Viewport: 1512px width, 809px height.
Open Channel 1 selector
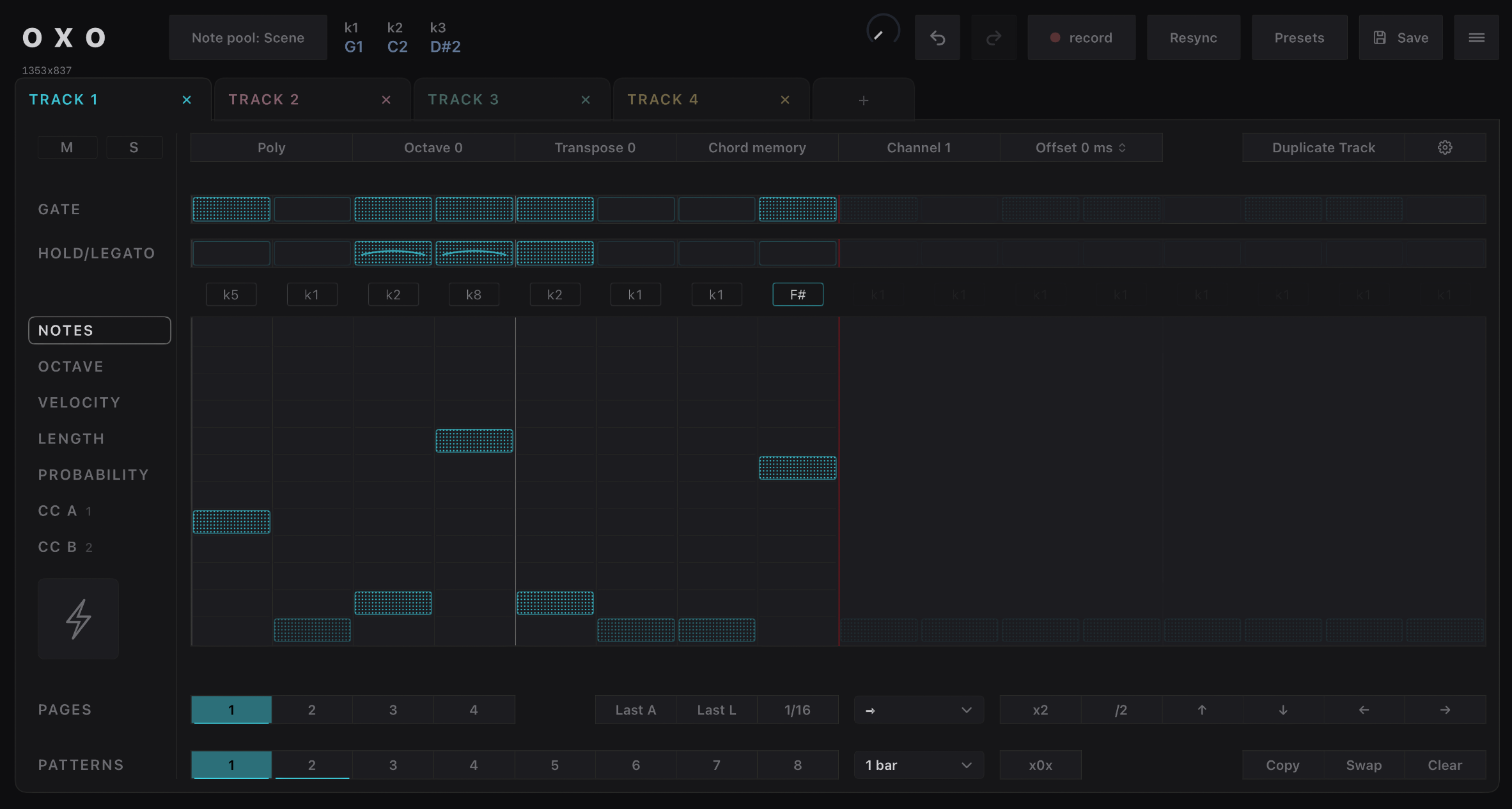pos(919,148)
